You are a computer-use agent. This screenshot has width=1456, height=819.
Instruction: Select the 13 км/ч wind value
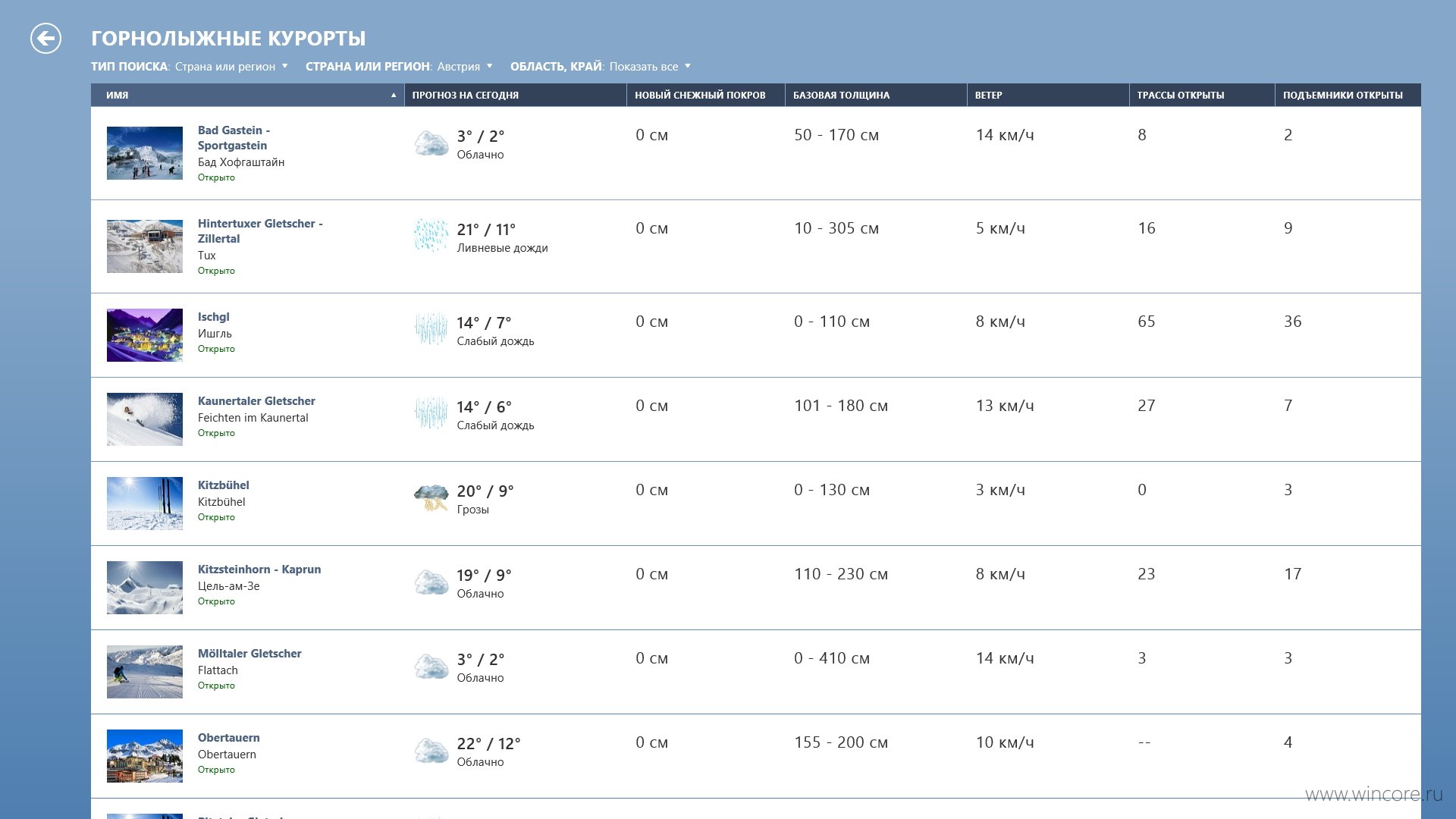(1005, 406)
